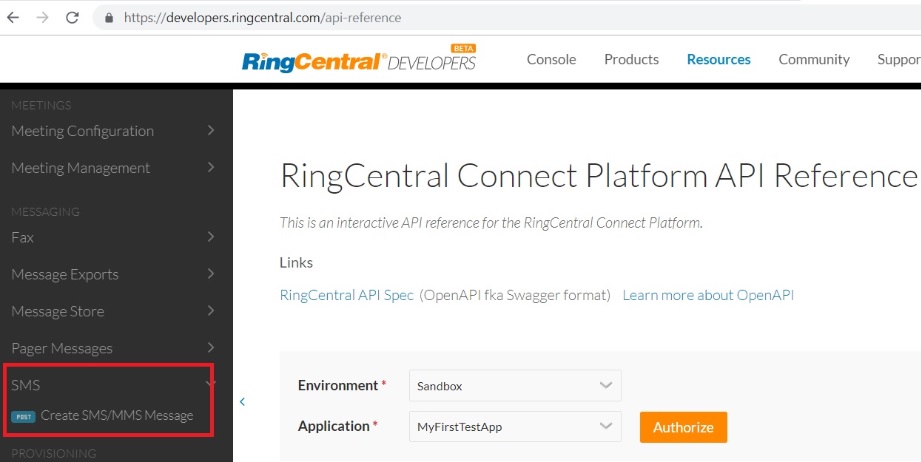Expand the Fax section chevron
Screen dimensions: 921x462
tap(211, 237)
